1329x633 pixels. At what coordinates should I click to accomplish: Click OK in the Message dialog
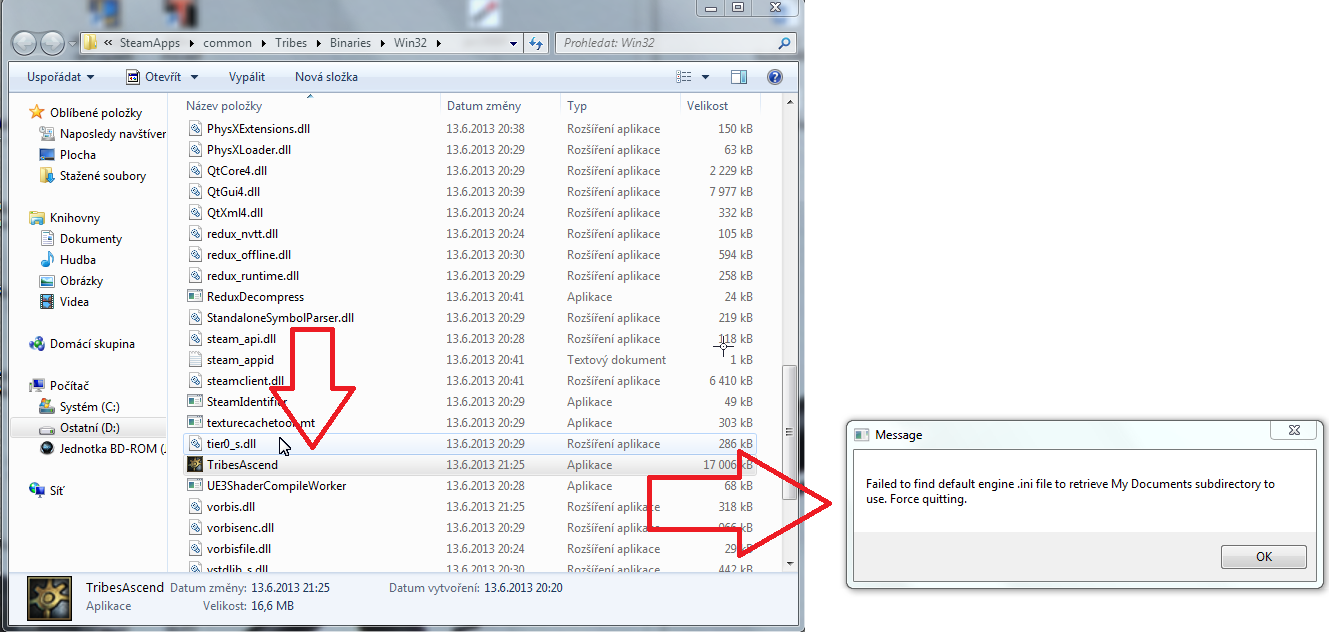pyautogui.click(x=1264, y=557)
